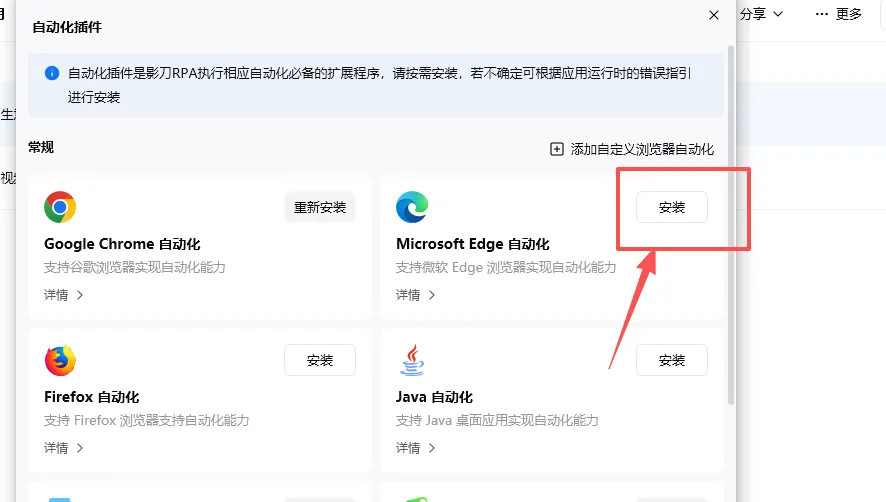
Task: Install the Firefox 自动化 plugin
Action: pyautogui.click(x=320, y=360)
